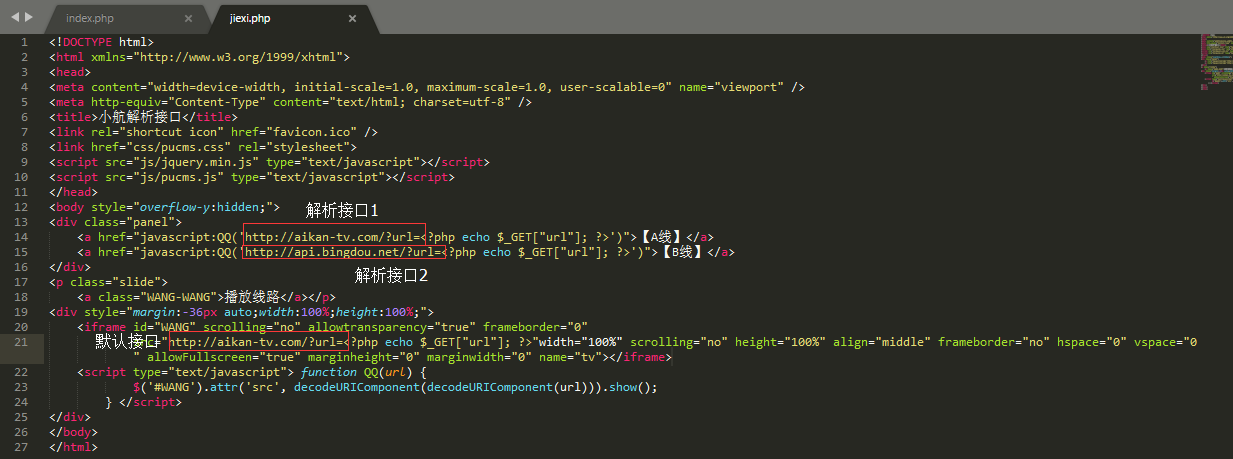This screenshot has height=459, width=1233.
Task: Close the jiexi.php tab
Action: (351, 18)
